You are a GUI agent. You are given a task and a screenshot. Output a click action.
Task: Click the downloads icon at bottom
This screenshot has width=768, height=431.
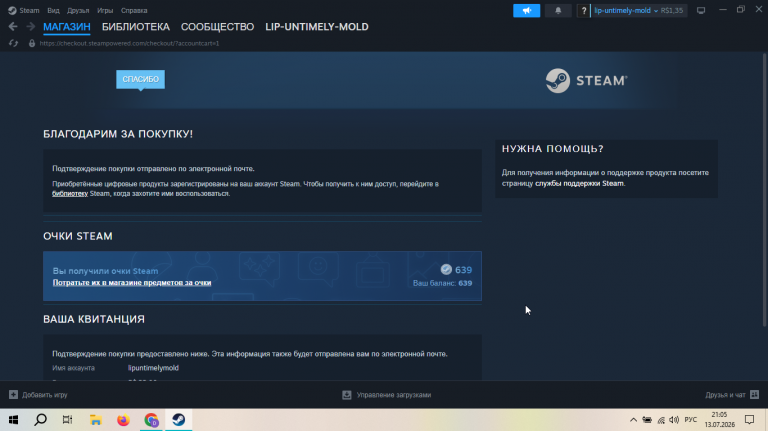347,395
